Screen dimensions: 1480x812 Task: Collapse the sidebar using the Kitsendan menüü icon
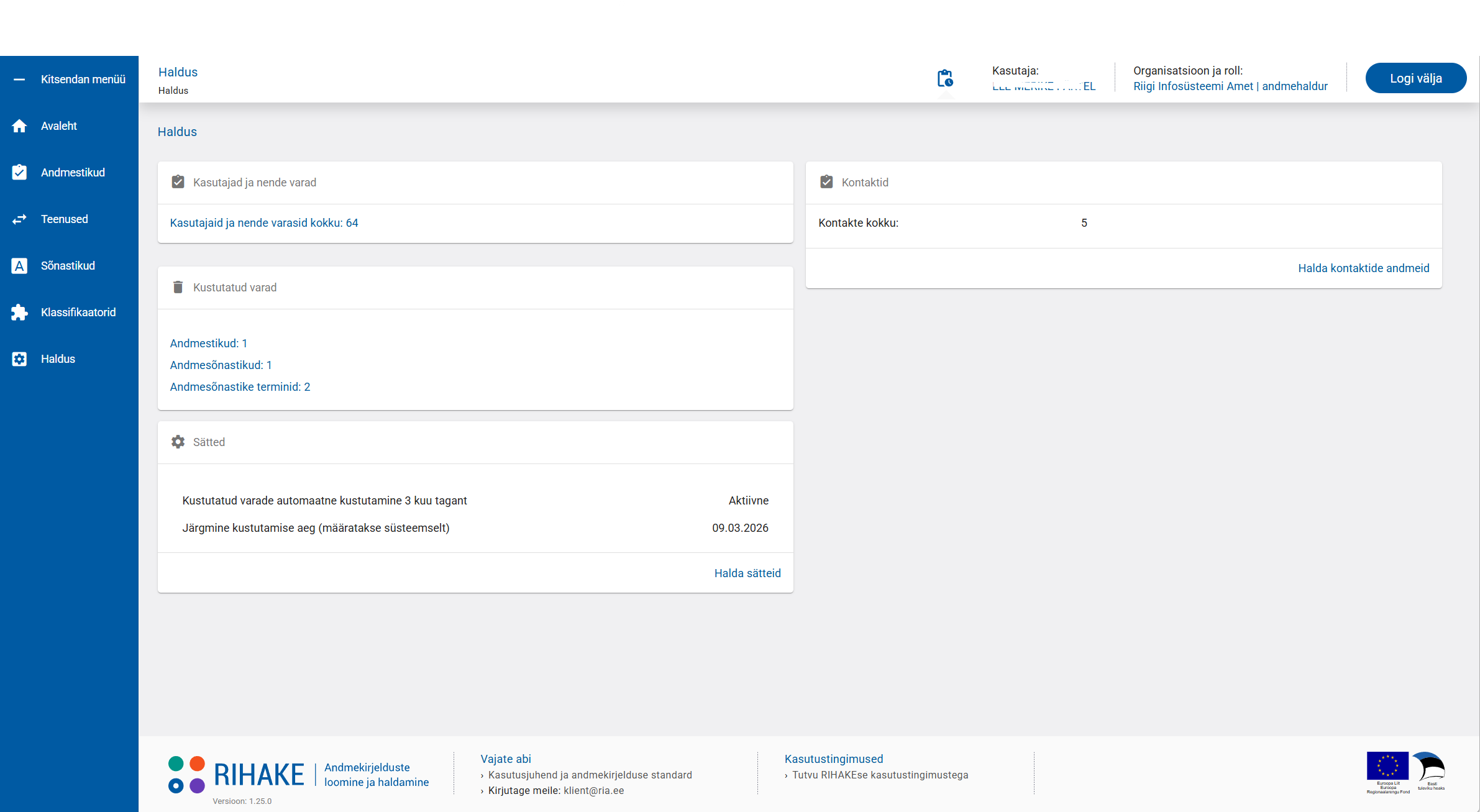coord(19,80)
